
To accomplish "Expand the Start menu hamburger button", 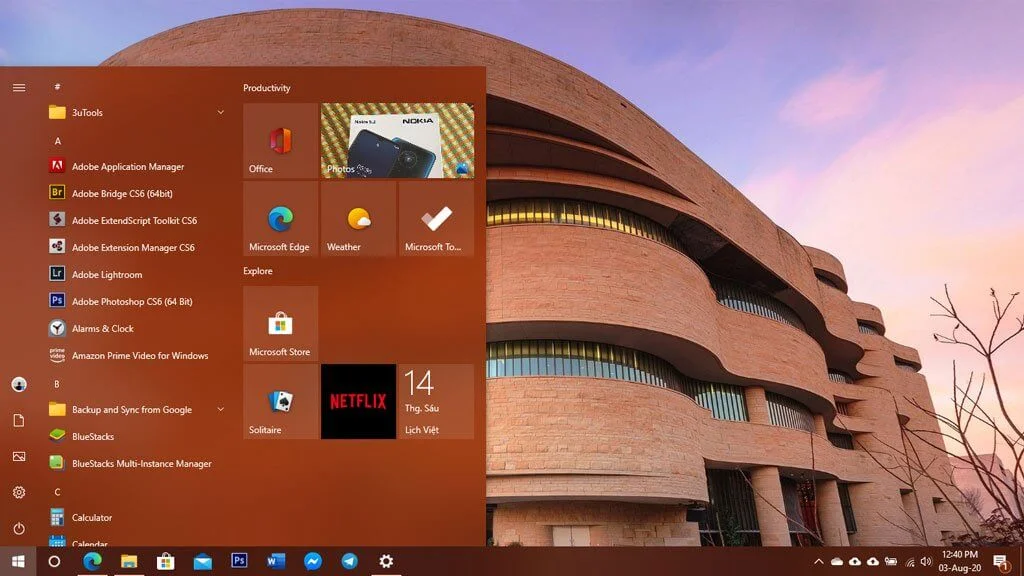I will click(x=19, y=88).
